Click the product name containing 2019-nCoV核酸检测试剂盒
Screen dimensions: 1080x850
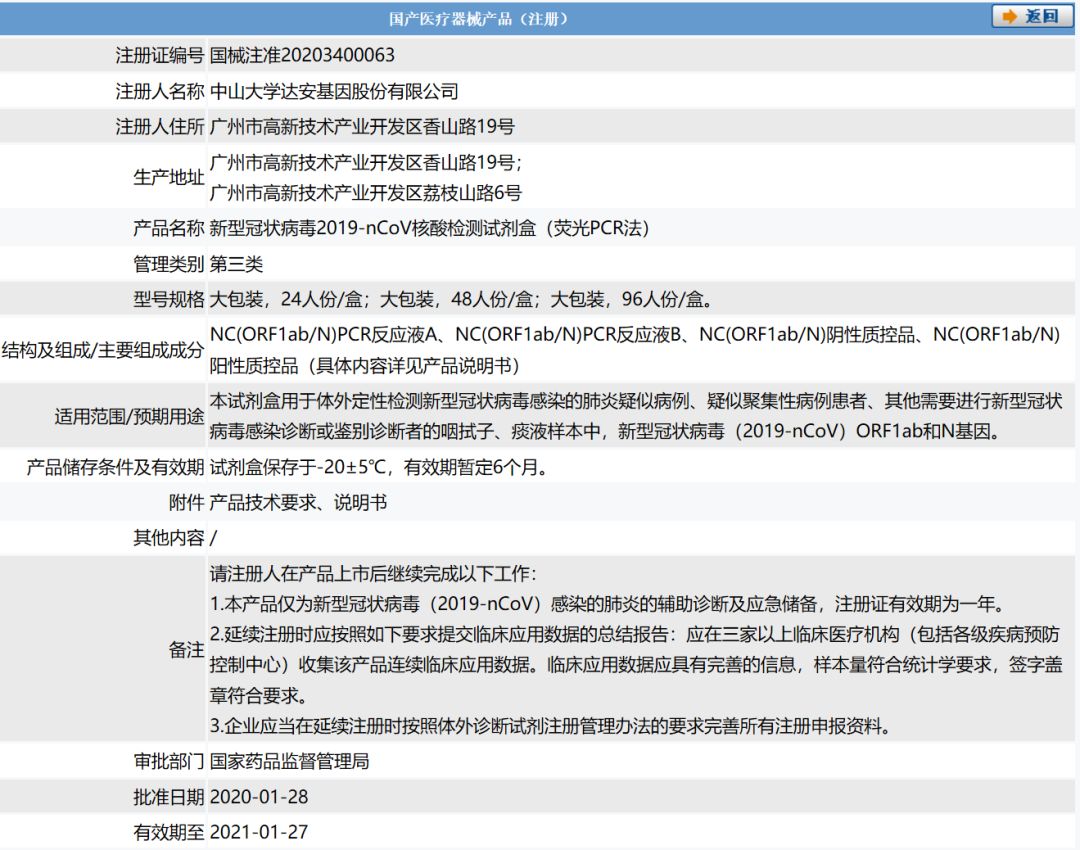430,228
